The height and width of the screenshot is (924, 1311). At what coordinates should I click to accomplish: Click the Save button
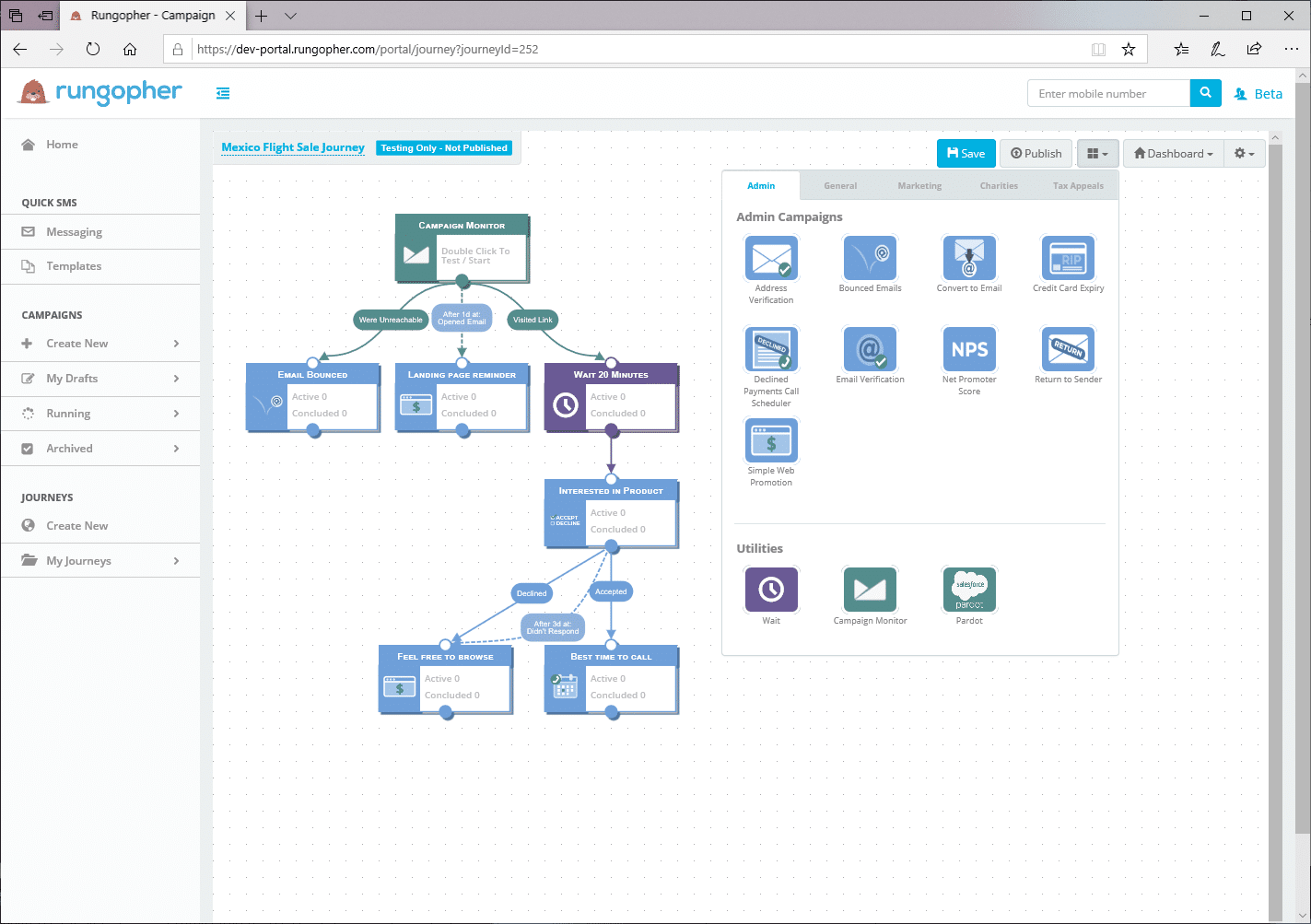(x=966, y=154)
